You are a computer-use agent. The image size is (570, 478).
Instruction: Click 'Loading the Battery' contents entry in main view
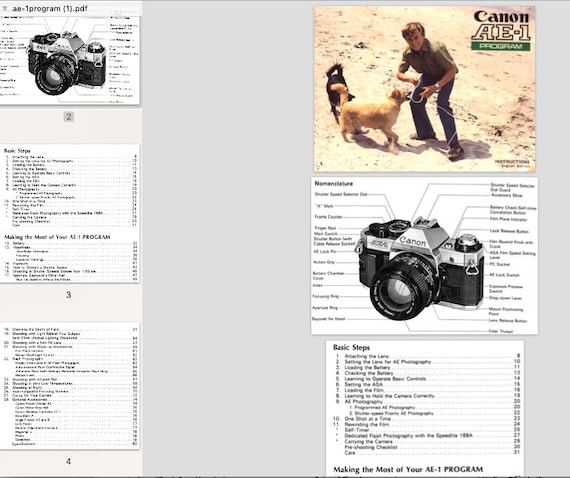click(367, 367)
